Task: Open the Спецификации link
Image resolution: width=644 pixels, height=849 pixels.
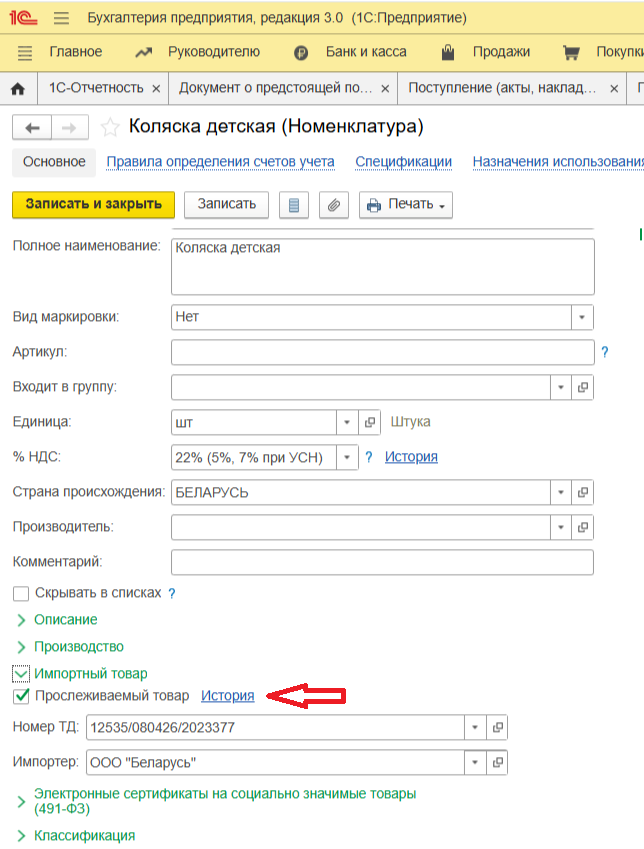Action: 404,162
